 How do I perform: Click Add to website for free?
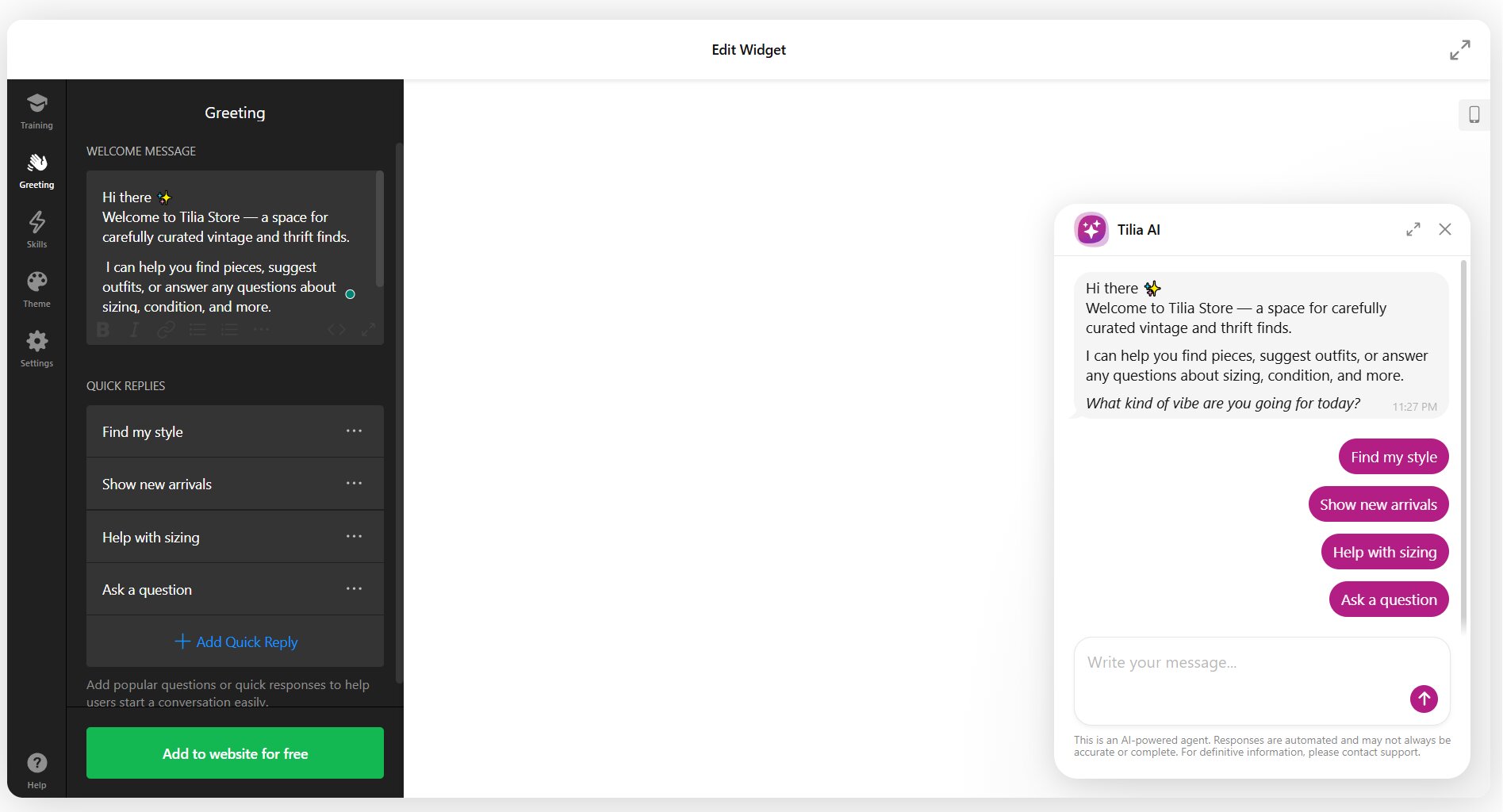click(x=234, y=753)
